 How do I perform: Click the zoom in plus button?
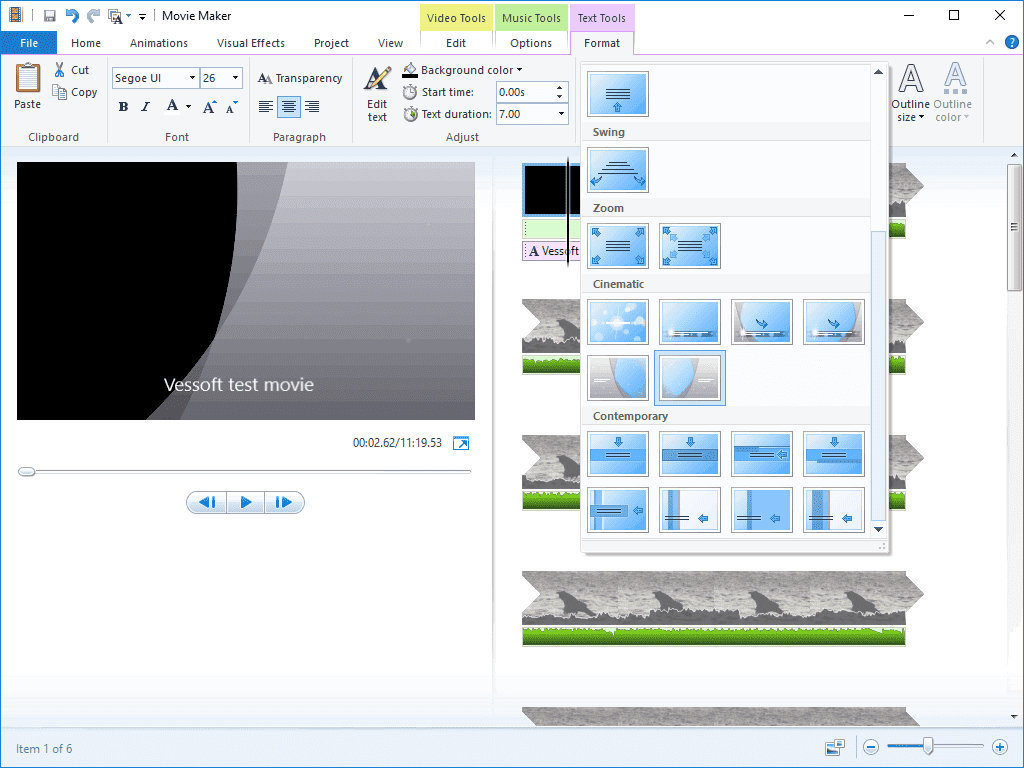click(x=999, y=746)
